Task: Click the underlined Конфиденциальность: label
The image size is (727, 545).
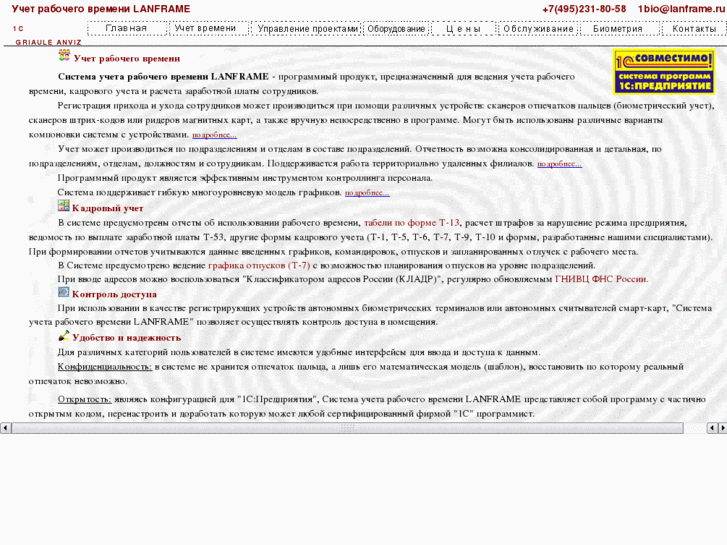Action: pyautogui.click(x=105, y=366)
